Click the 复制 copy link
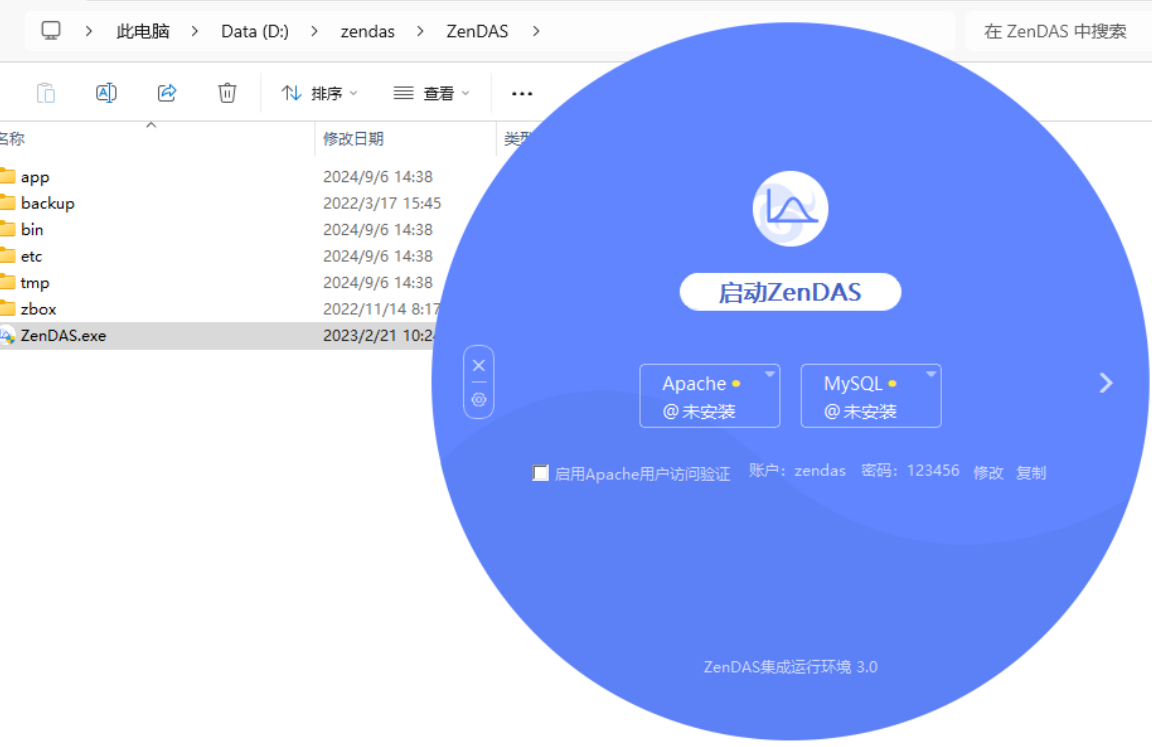 1031,472
